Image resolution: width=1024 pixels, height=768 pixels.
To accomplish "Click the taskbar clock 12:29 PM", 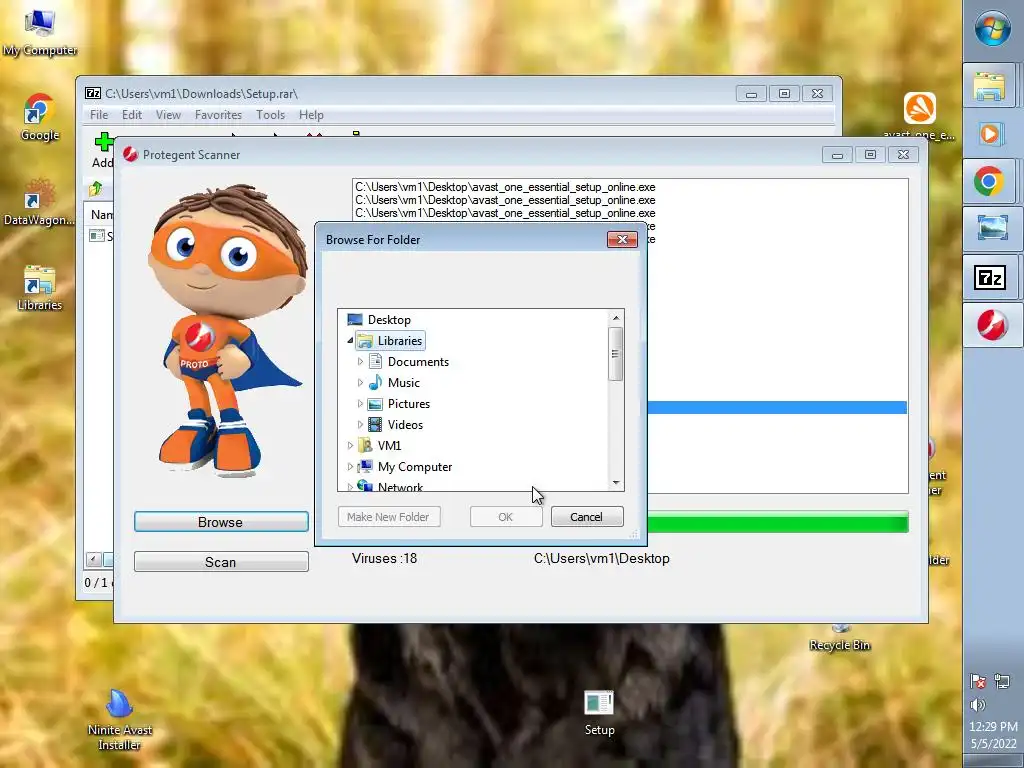I will (x=993, y=726).
